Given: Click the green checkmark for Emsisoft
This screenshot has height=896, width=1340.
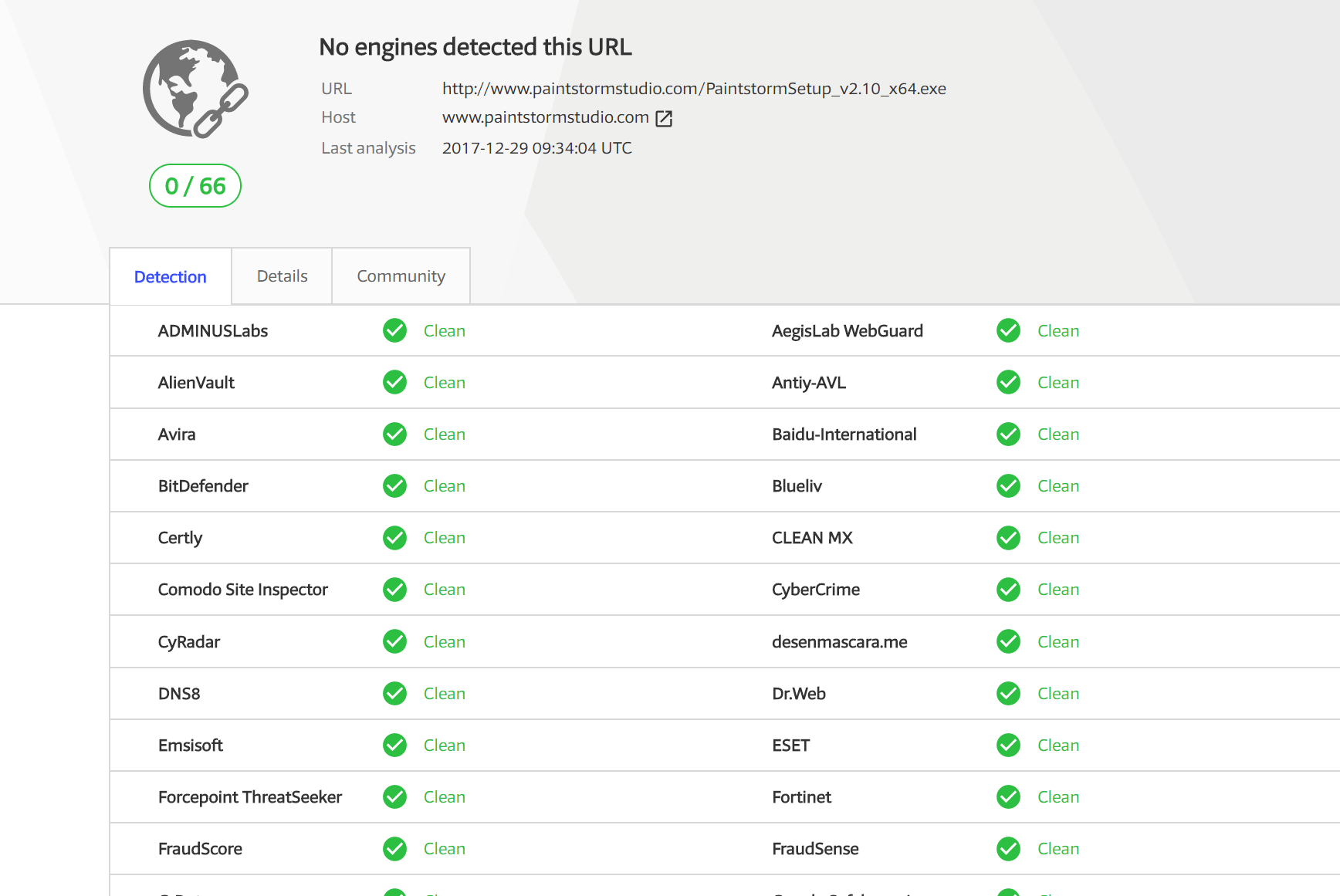Looking at the screenshot, I should (x=394, y=745).
